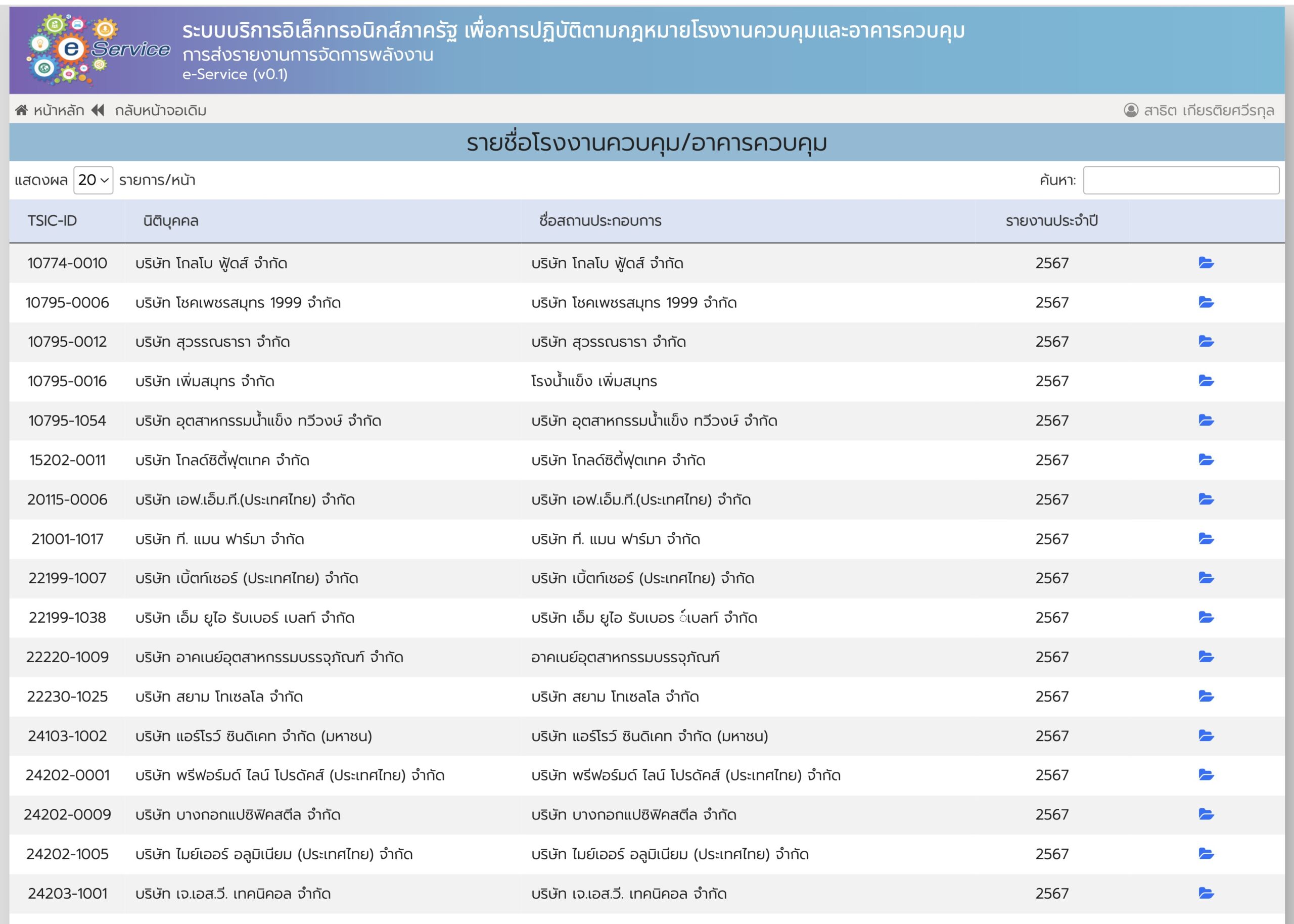The width and height of the screenshot is (1294, 924).
Task: Open folder icon for row 10795-0016
Action: coord(1206,381)
